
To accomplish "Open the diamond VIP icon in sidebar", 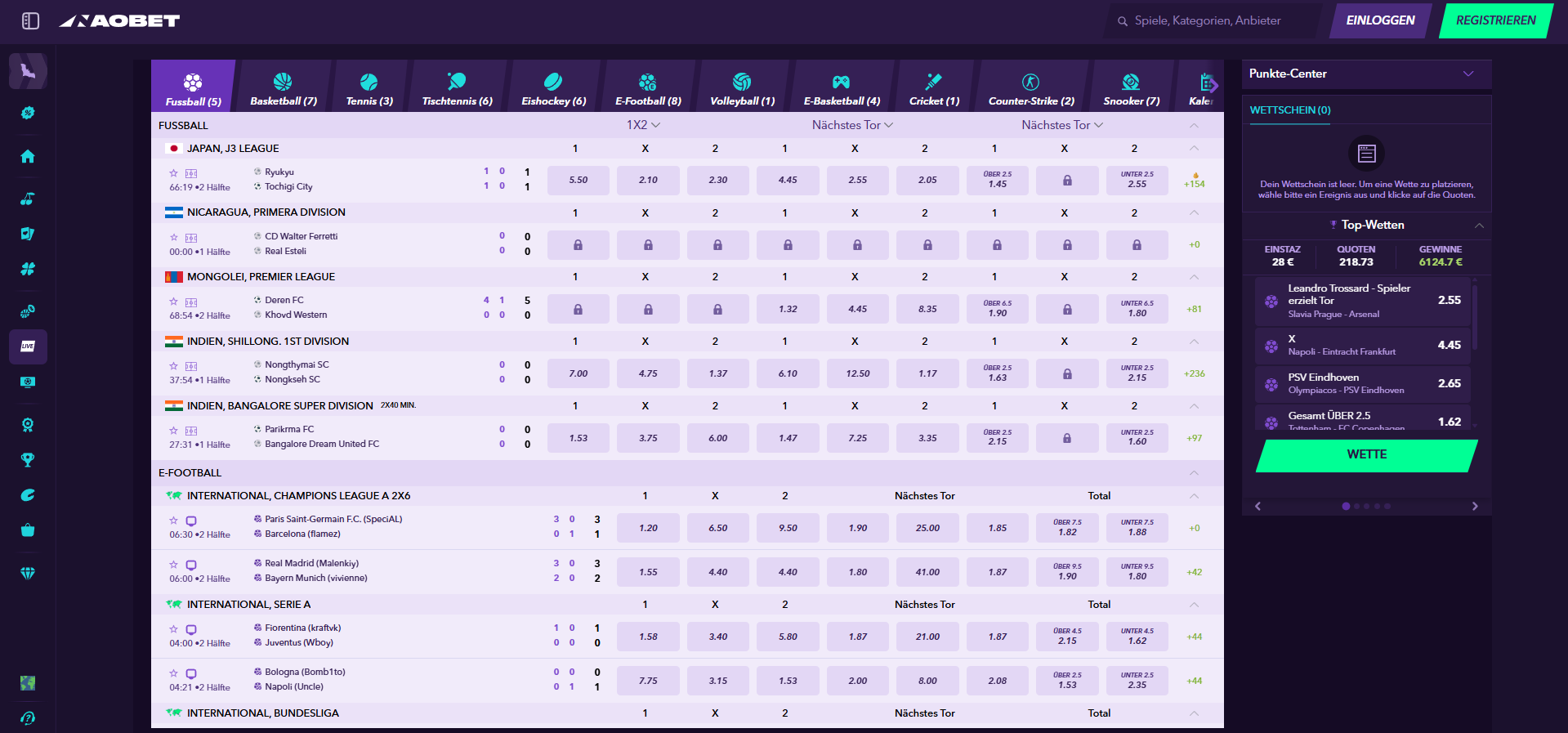I will (x=28, y=573).
